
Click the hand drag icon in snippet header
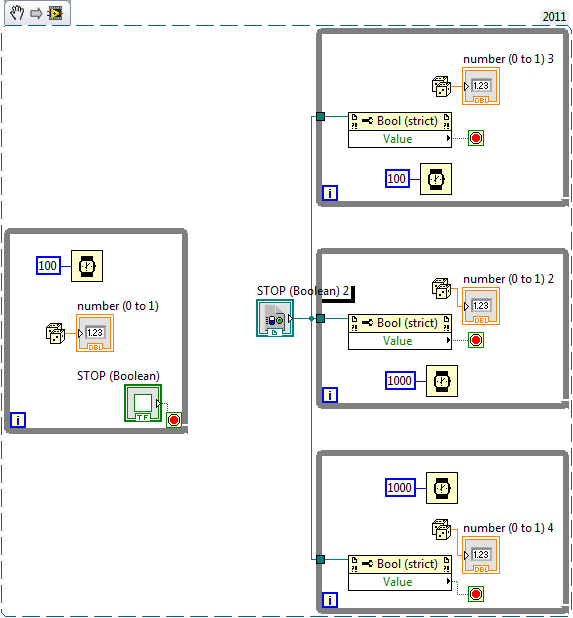(17, 13)
